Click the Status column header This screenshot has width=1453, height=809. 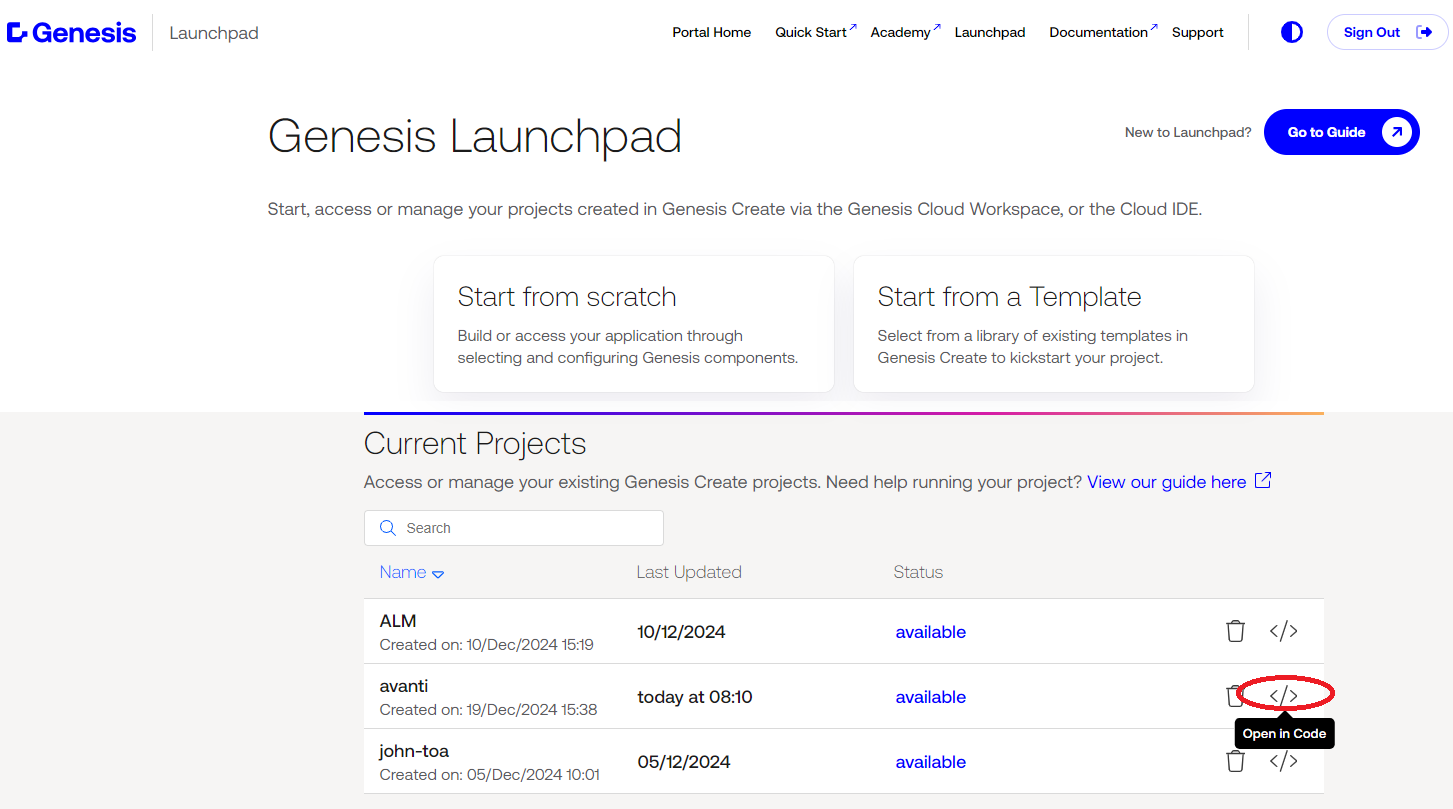918,572
